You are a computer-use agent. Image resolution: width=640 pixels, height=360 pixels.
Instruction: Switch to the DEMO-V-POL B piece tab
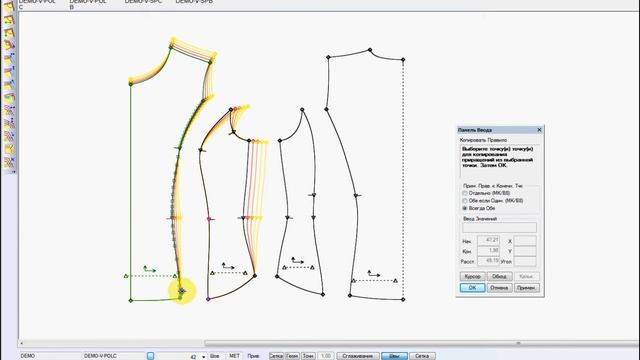pos(88,4)
